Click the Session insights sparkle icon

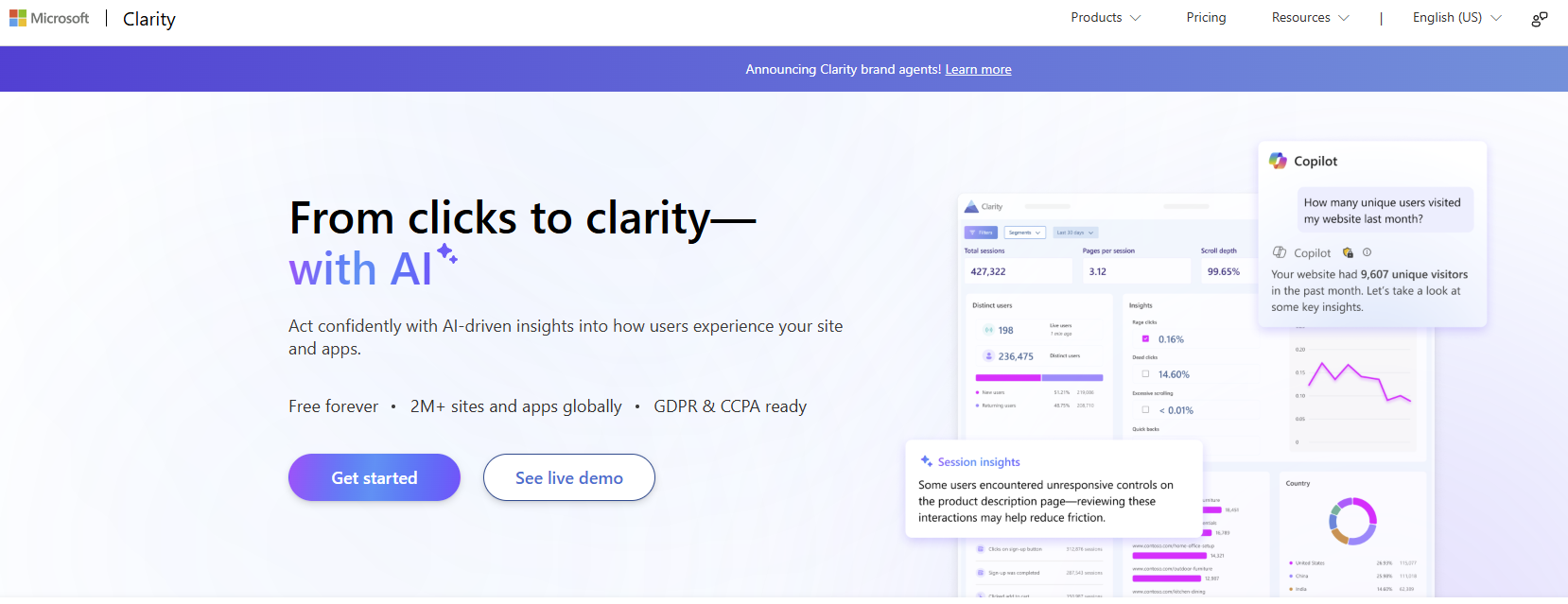click(x=927, y=461)
